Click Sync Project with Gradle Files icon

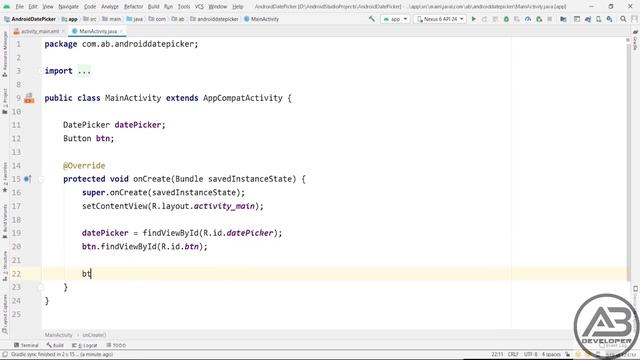pyautogui.click(x=588, y=19)
